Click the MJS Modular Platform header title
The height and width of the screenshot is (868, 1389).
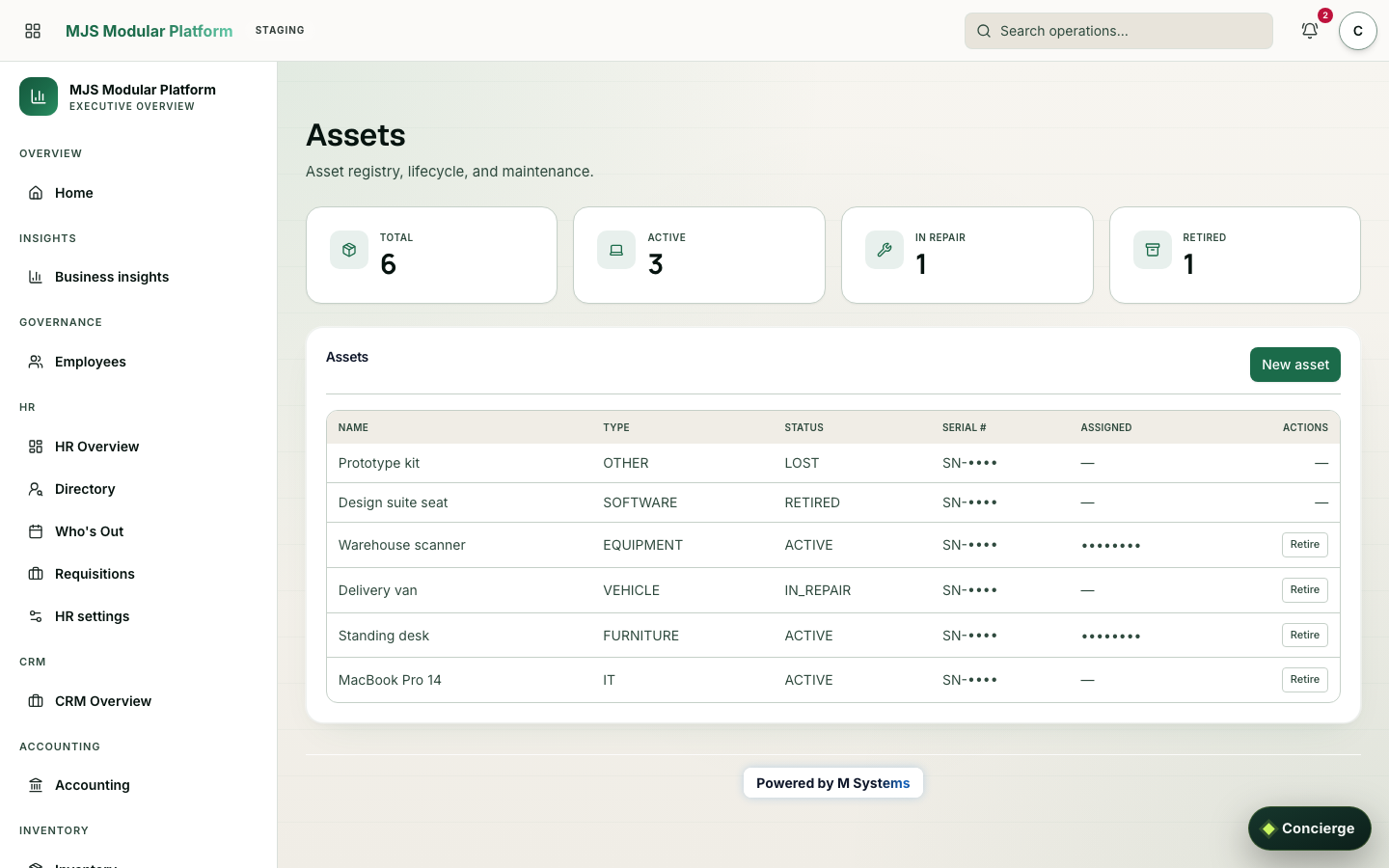pyautogui.click(x=149, y=31)
